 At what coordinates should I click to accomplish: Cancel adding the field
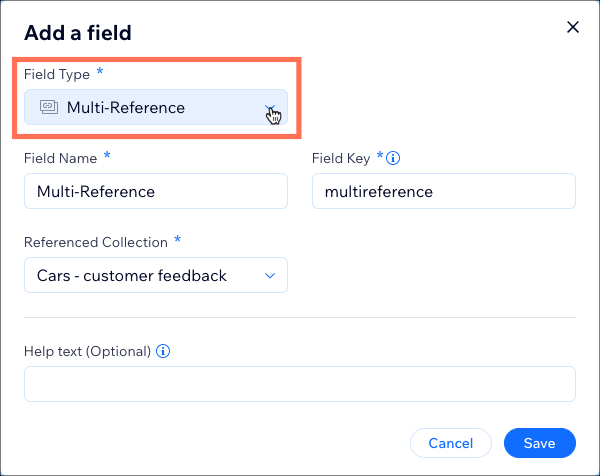(451, 443)
